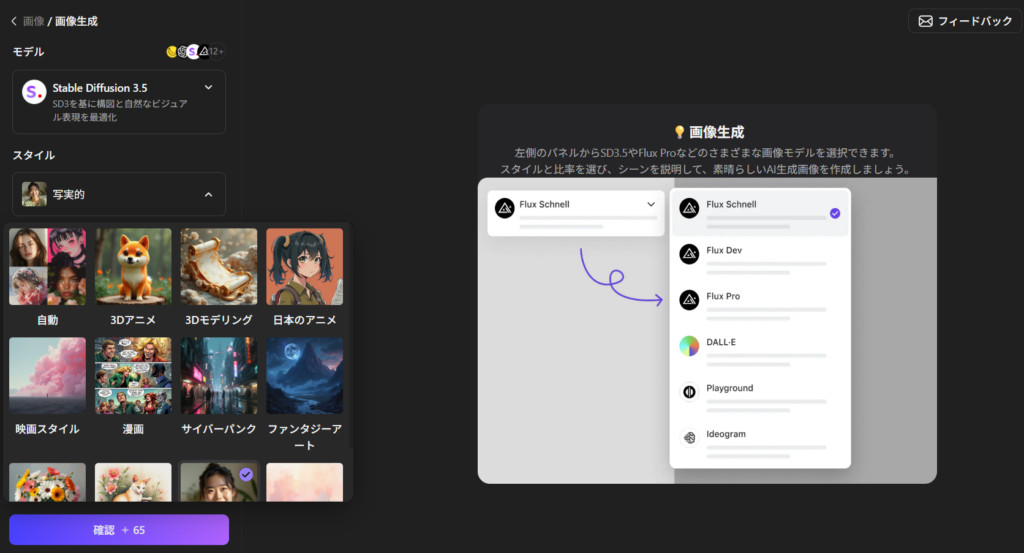Choose the 日本のアニメ style
Image resolution: width=1024 pixels, height=553 pixels.
(305, 267)
